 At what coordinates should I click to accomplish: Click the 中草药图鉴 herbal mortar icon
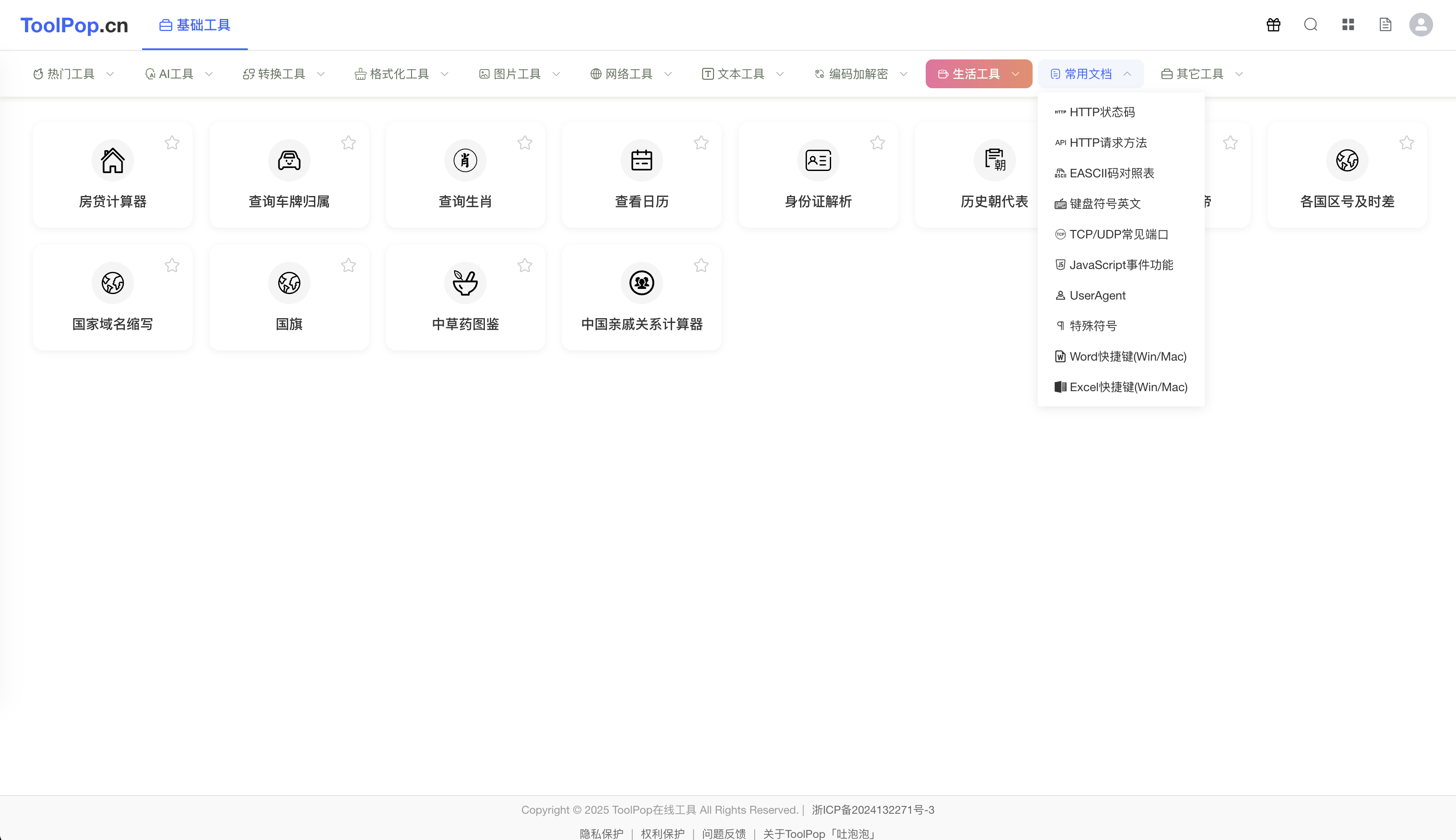click(465, 283)
